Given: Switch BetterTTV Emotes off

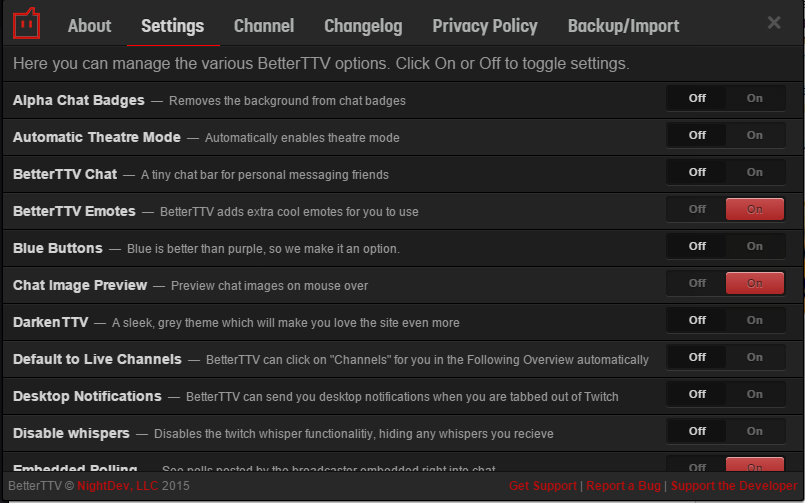Looking at the screenshot, I should (697, 209).
